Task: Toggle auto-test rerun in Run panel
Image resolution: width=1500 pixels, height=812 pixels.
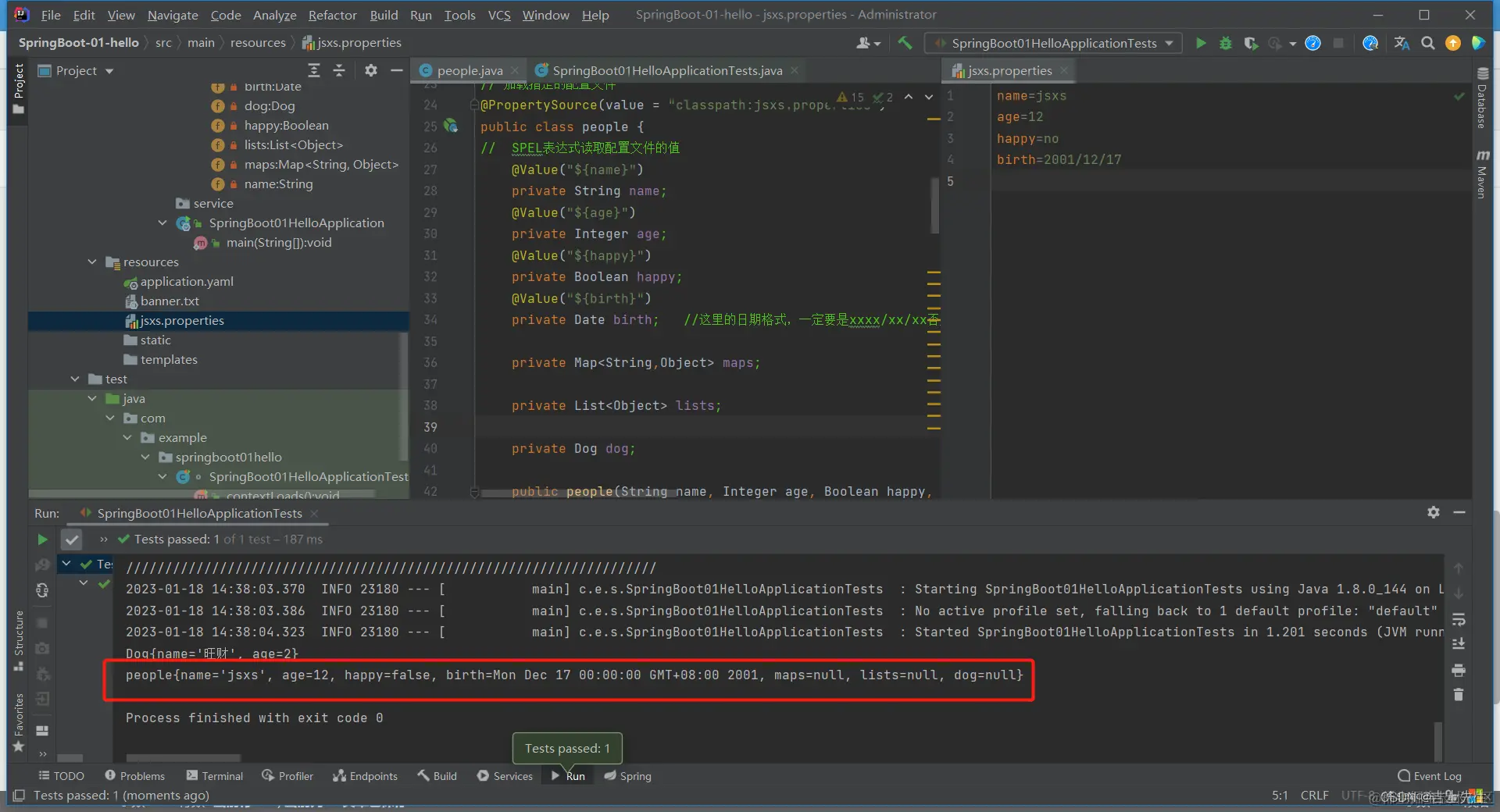Action: [x=42, y=590]
